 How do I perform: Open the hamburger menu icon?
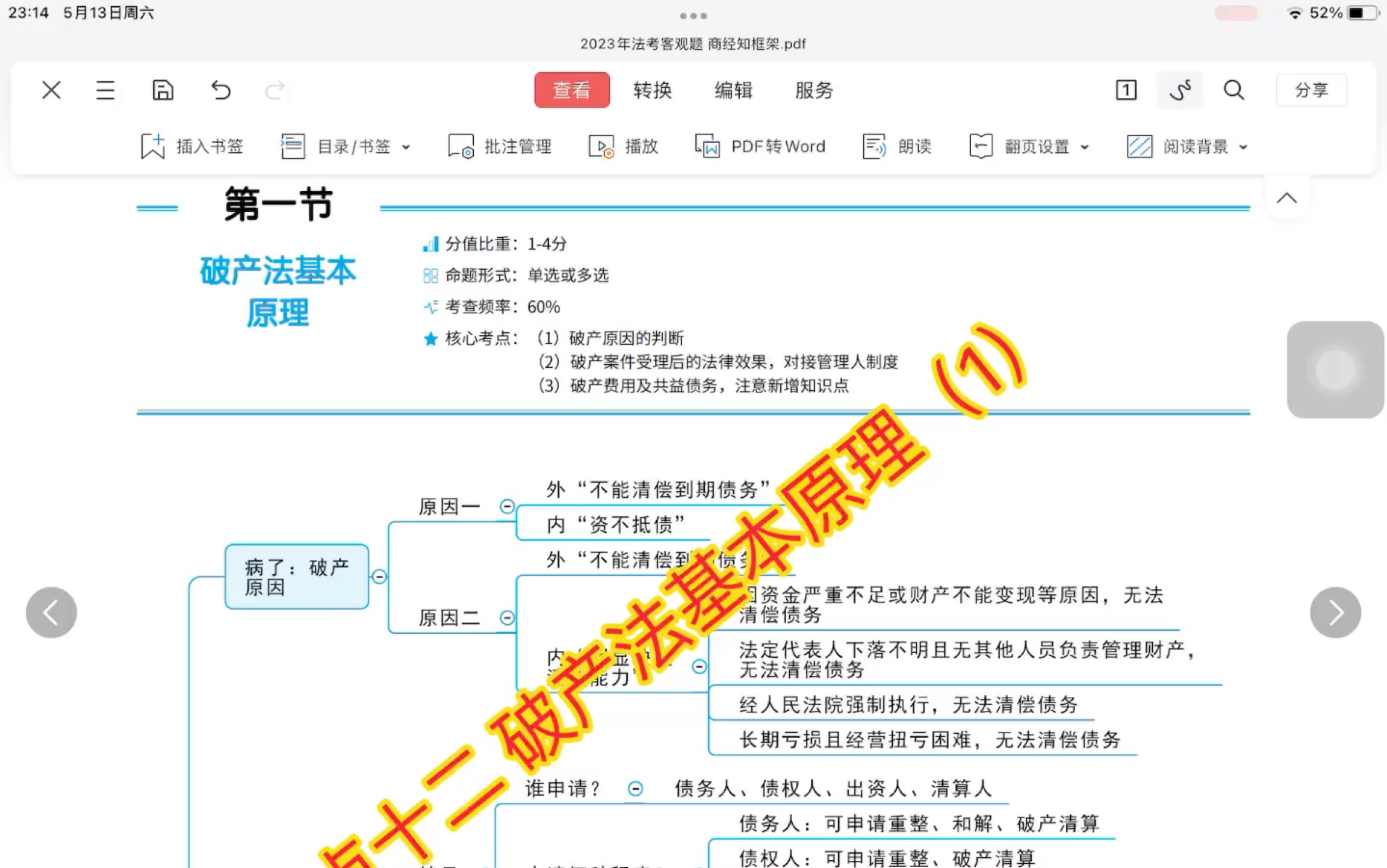point(105,90)
